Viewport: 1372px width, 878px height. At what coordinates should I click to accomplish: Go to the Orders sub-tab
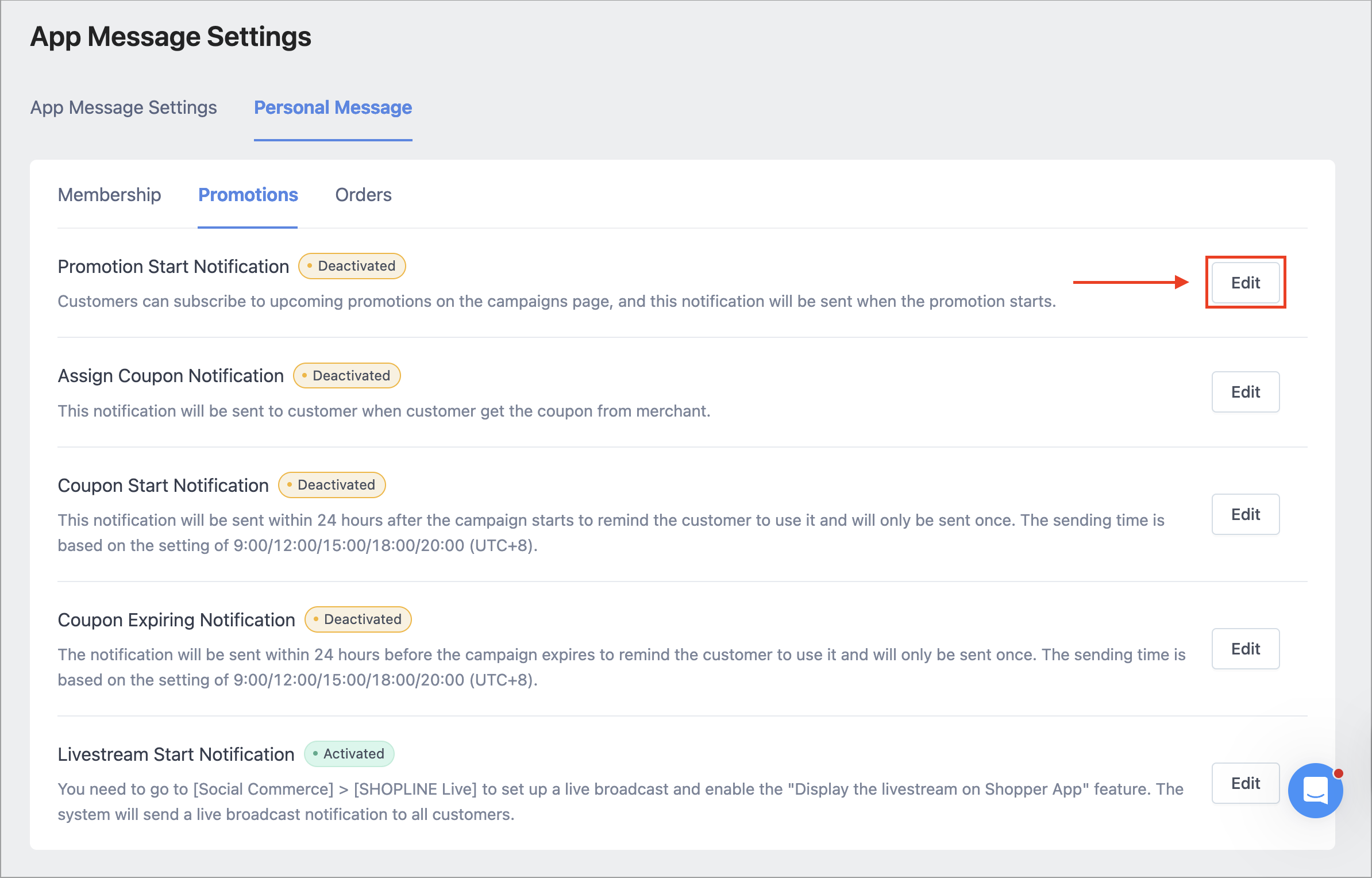[363, 195]
